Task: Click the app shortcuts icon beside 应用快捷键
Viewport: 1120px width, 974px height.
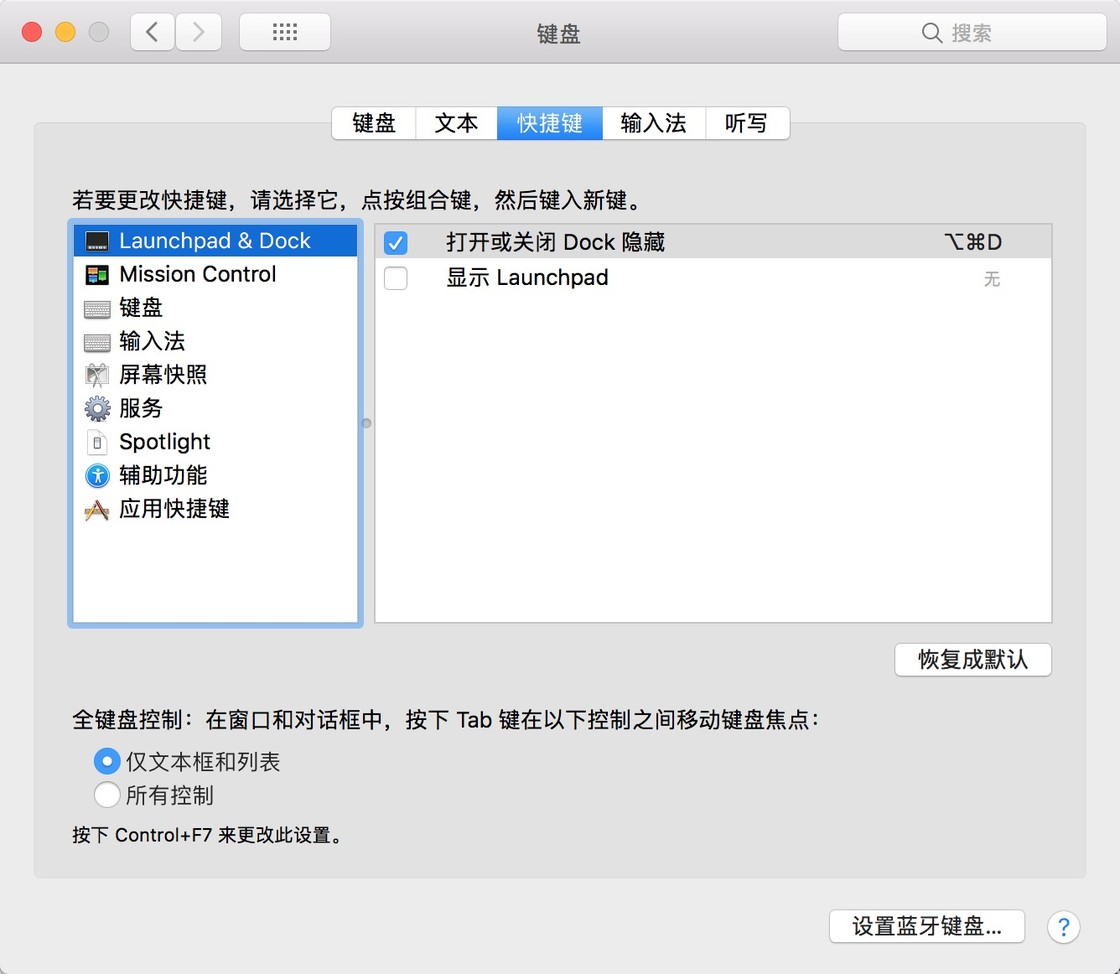Action: tap(97, 509)
